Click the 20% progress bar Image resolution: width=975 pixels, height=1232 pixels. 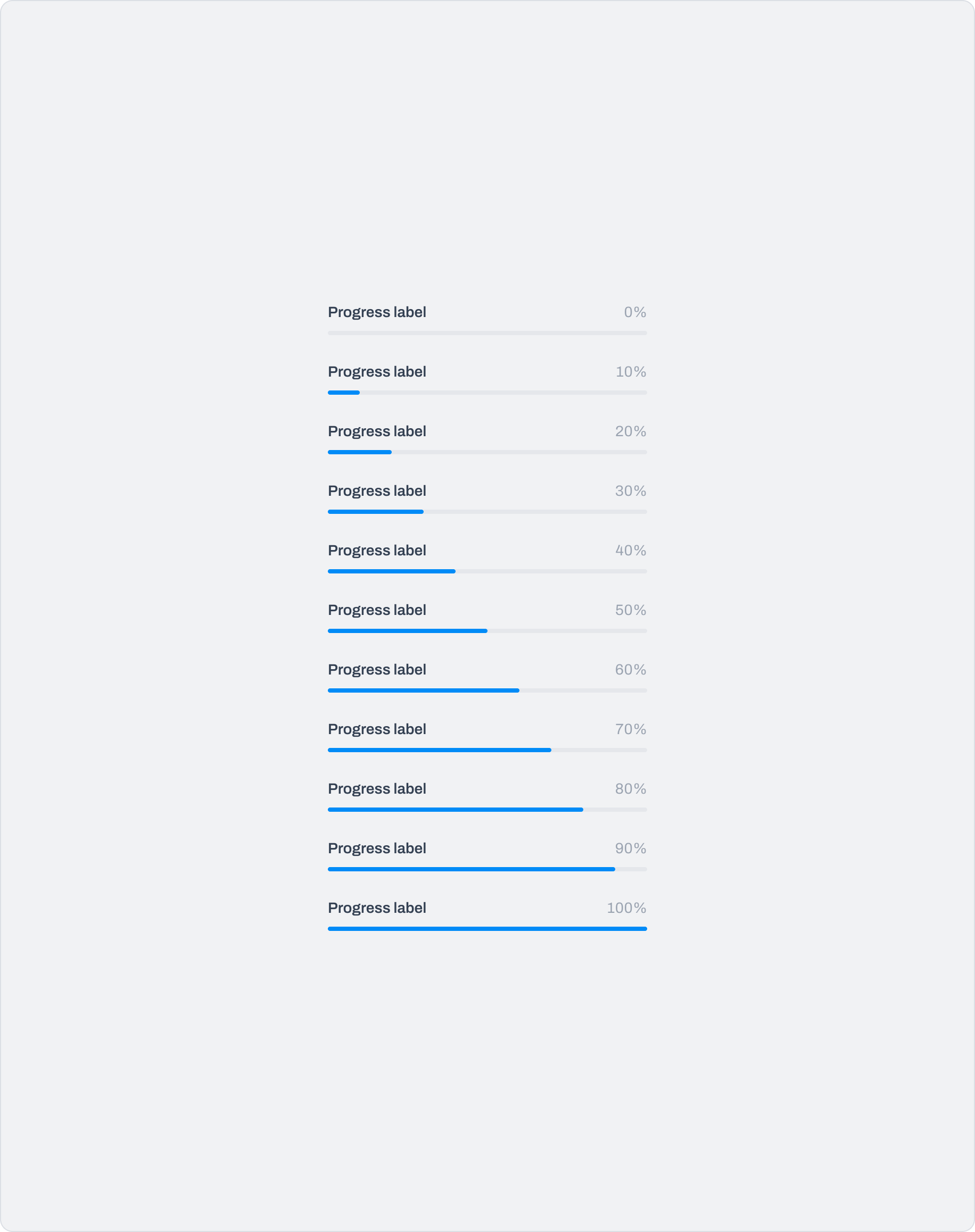point(487,453)
